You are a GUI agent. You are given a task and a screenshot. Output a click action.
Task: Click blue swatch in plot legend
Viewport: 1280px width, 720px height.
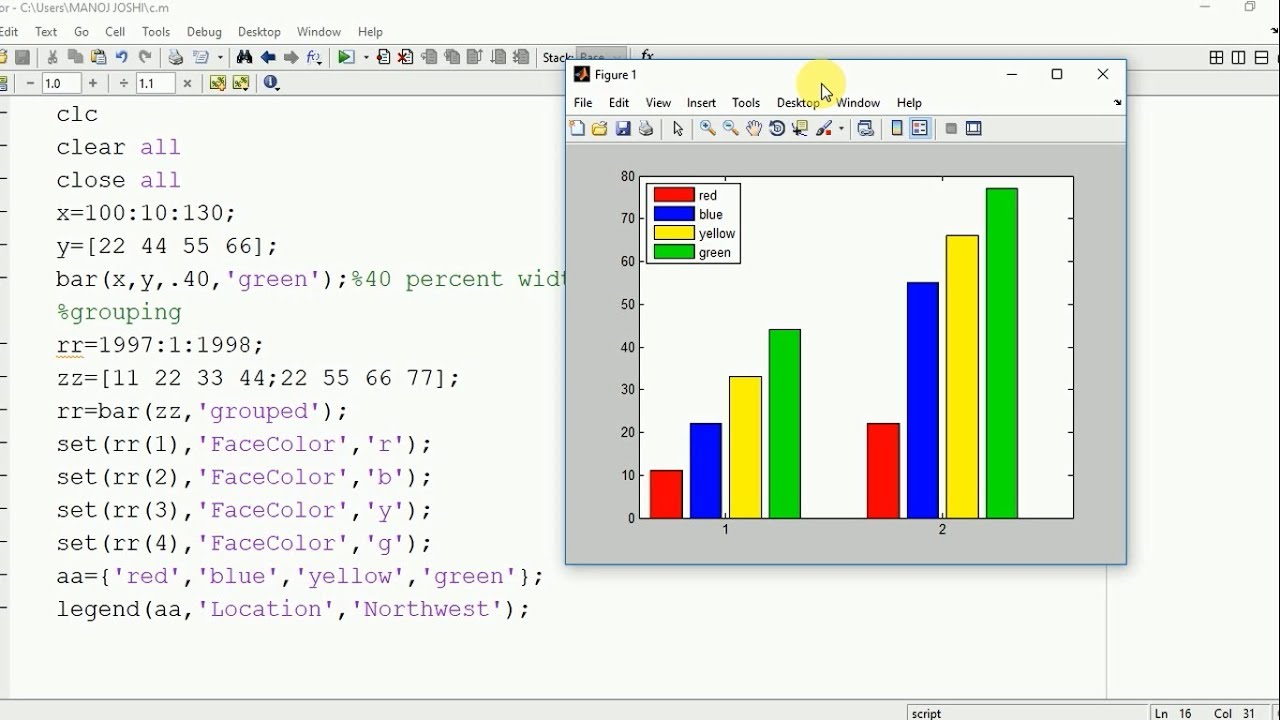coord(674,214)
